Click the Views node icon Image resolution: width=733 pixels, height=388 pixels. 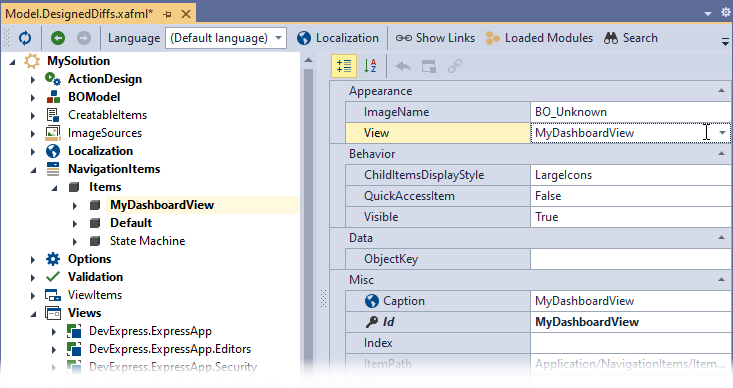pos(53,313)
